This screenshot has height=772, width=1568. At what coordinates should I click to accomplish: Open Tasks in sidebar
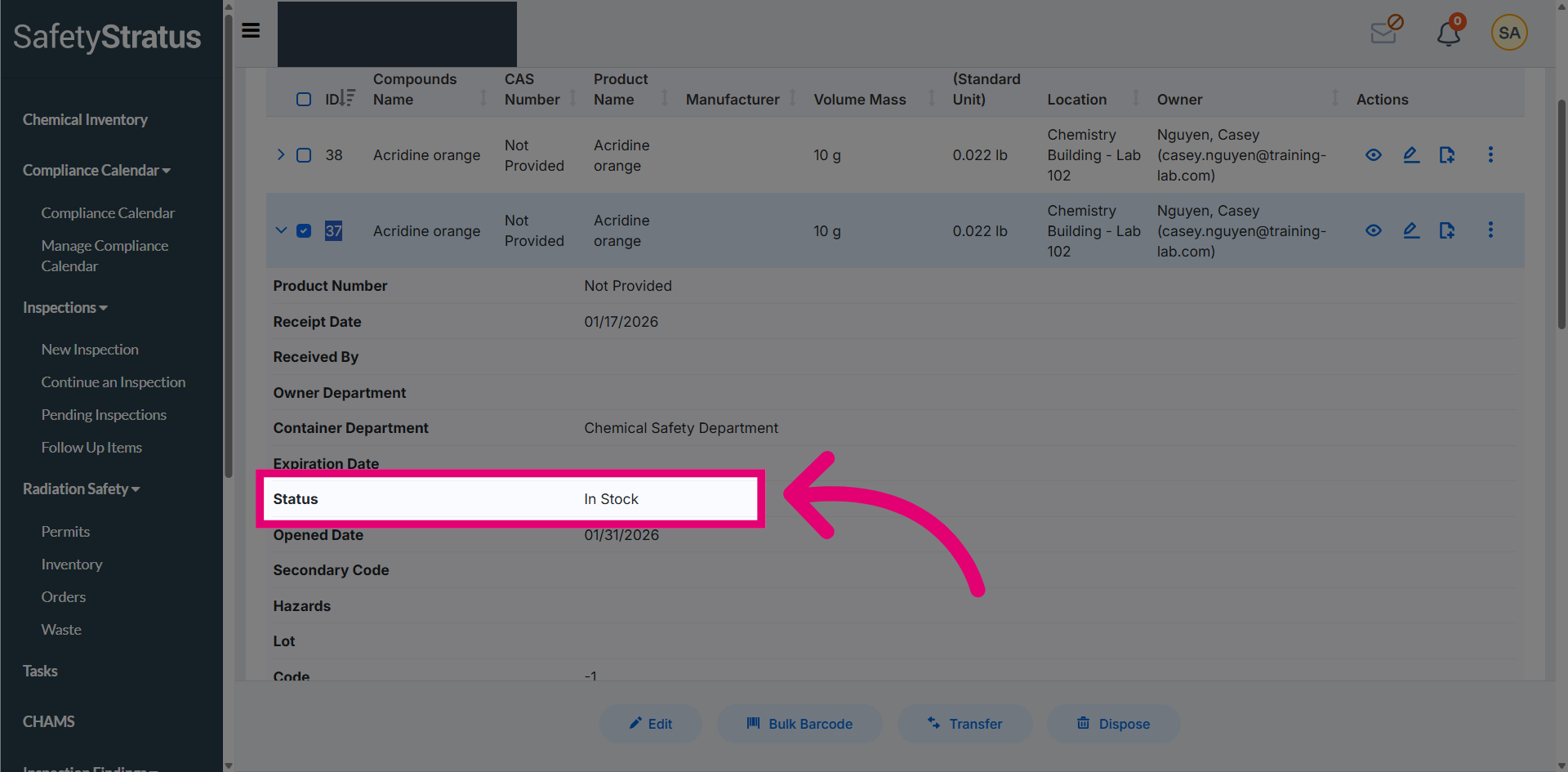pyautogui.click(x=40, y=671)
